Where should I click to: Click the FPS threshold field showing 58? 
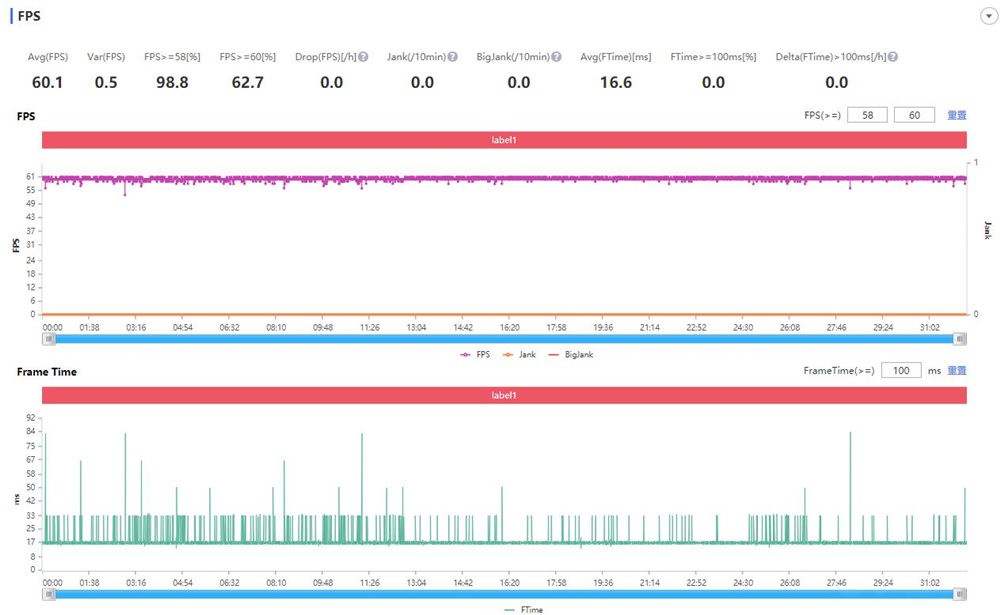tap(867, 115)
